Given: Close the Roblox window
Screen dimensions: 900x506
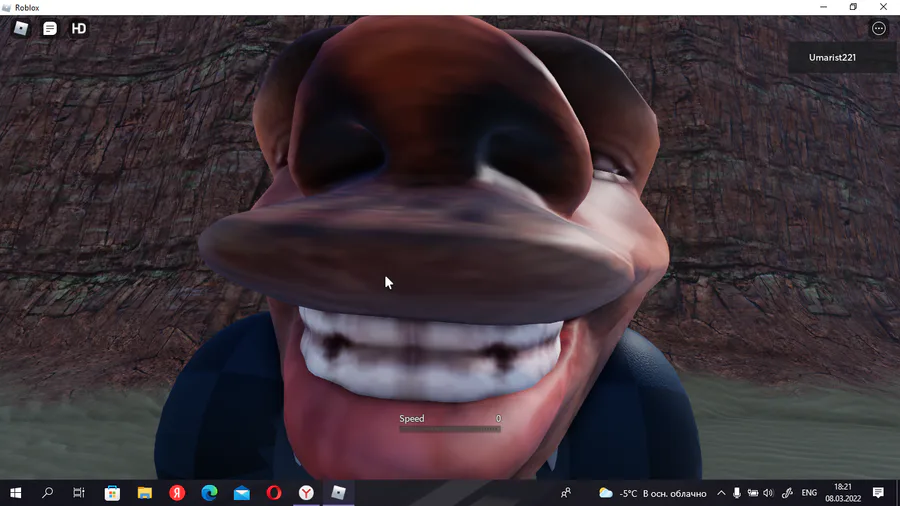Looking at the screenshot, I should pos(883,7).
